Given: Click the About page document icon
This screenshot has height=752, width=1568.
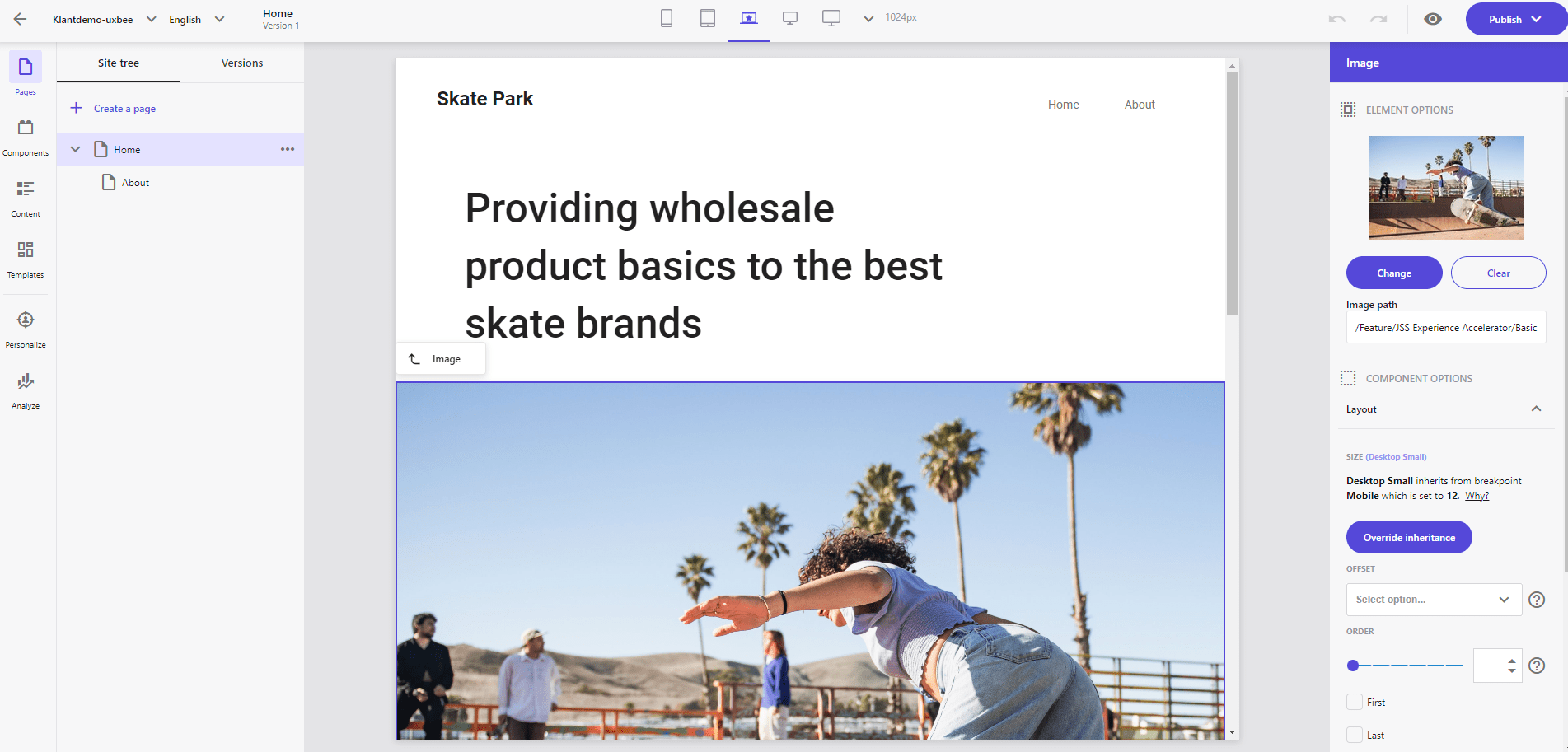Looking at the screenshot, I should pos(109,182).
